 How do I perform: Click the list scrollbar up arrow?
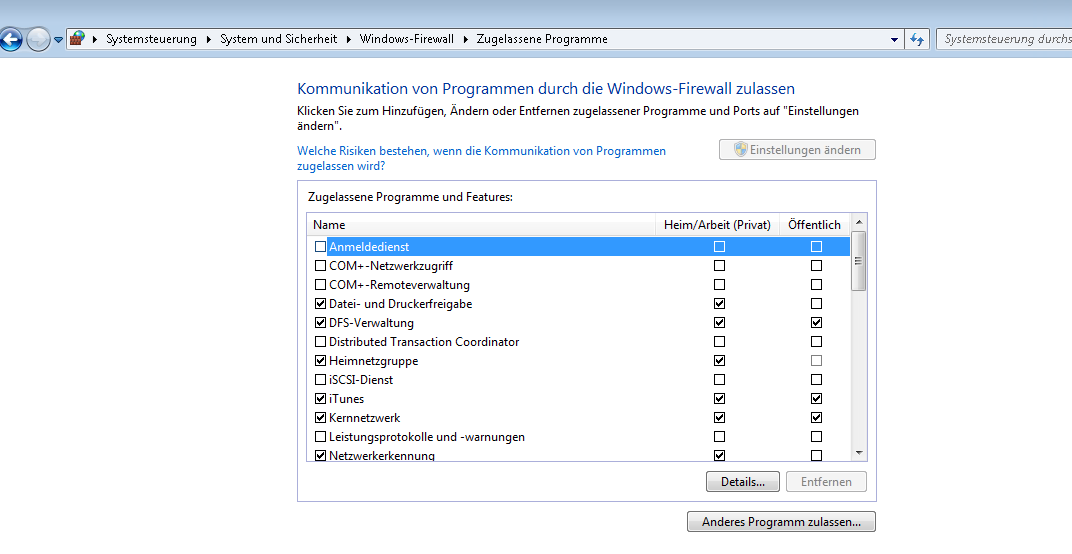click(x=859, y=222)
